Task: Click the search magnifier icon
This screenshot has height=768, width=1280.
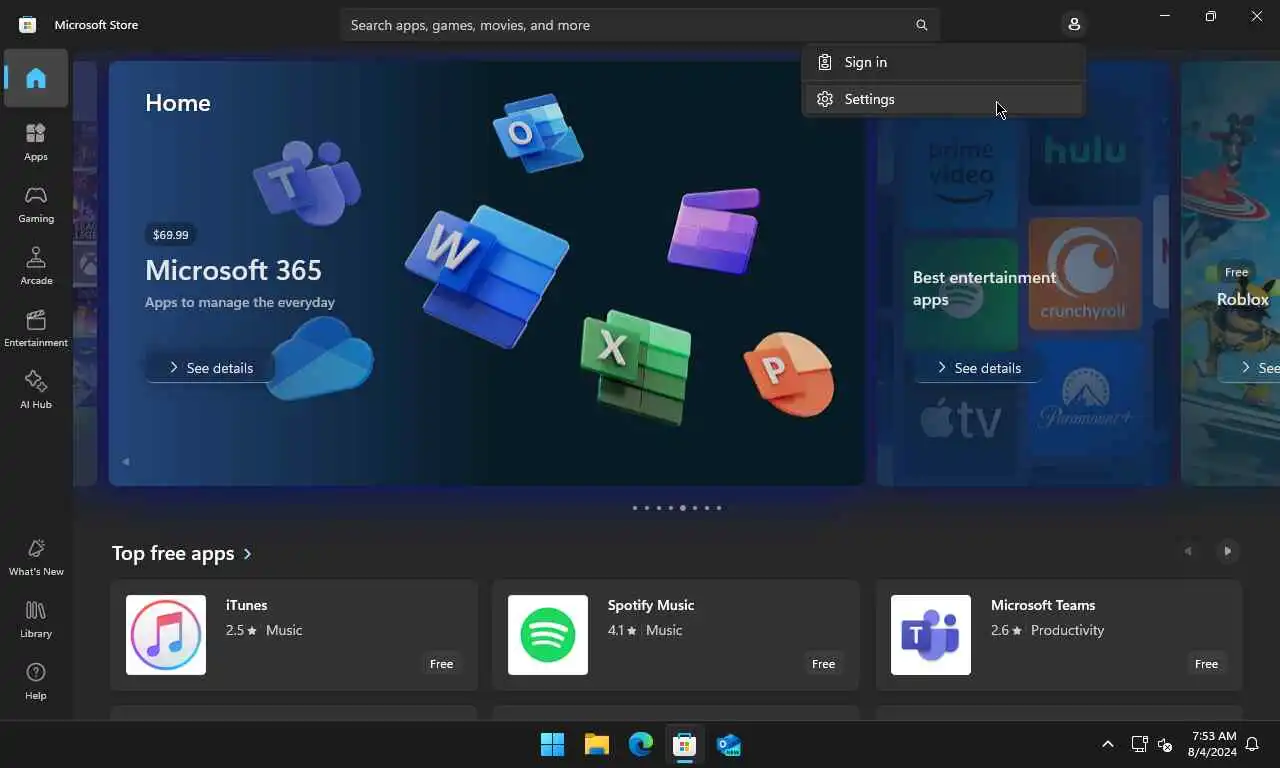Action: coord(921,25)
